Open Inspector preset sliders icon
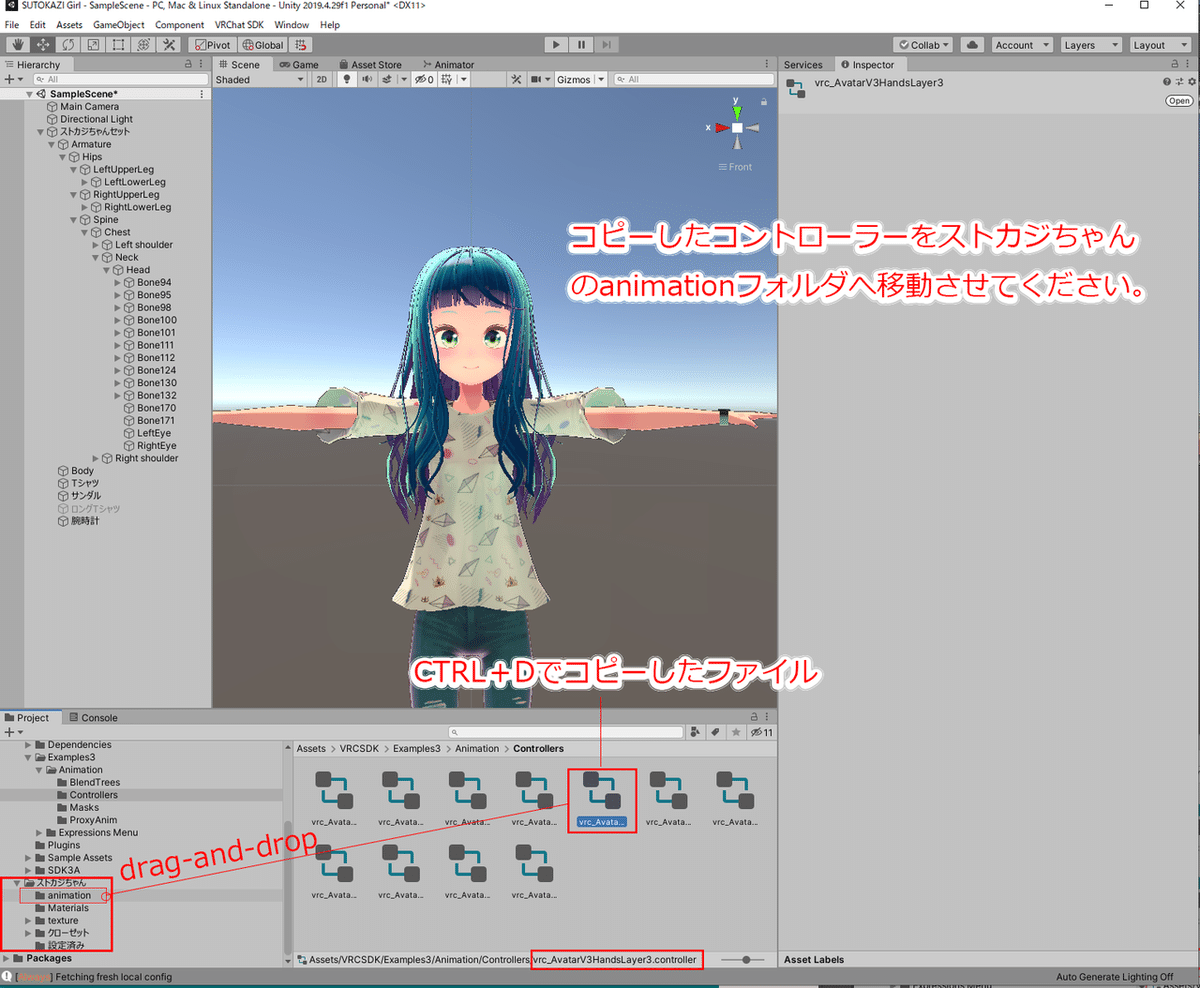1200x988 pixels. click(1178, 82)
